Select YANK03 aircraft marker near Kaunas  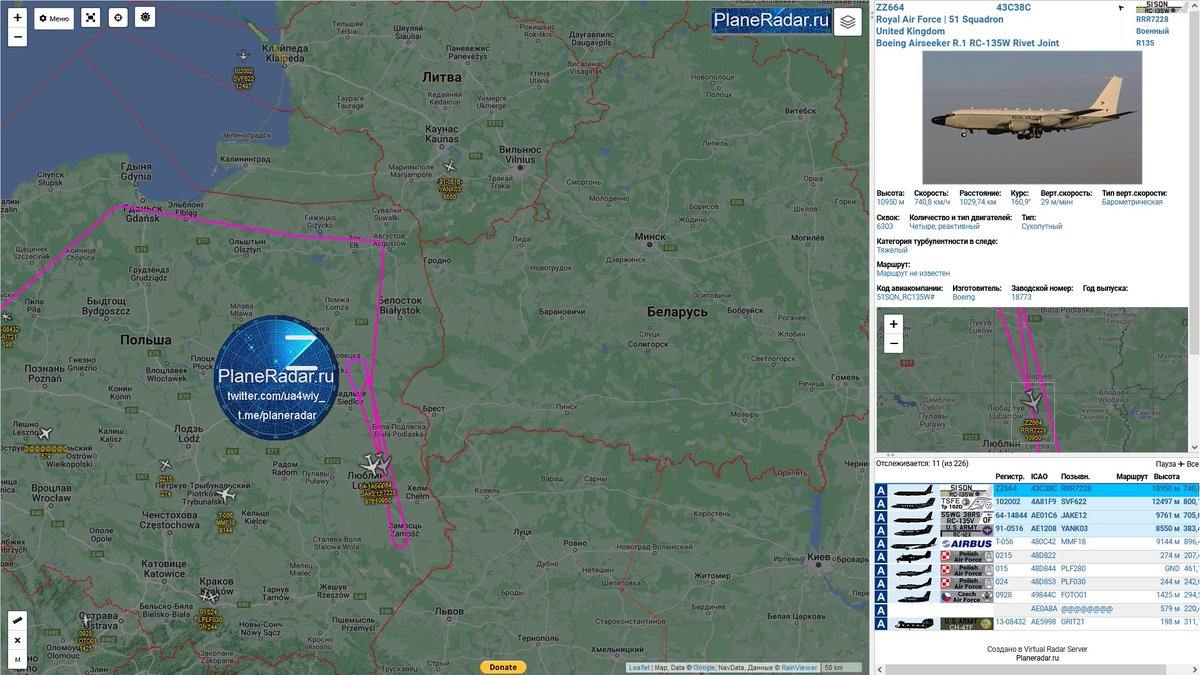click(x=450, y=166)
